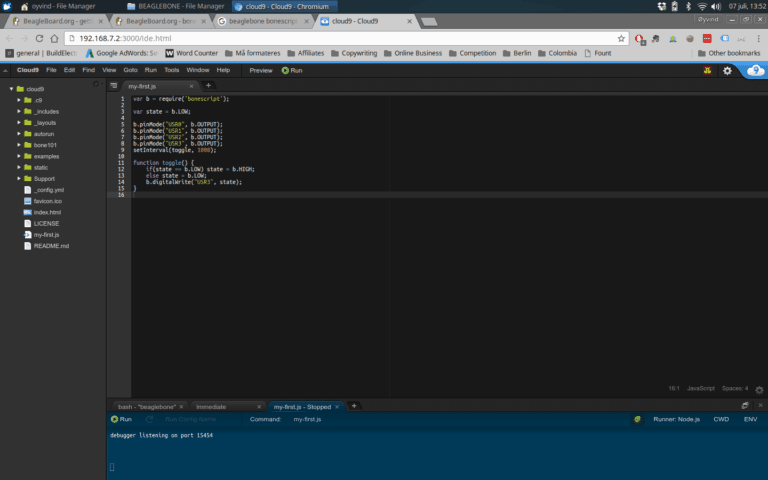Click the green Run button in the menu bar

point(292,70)
